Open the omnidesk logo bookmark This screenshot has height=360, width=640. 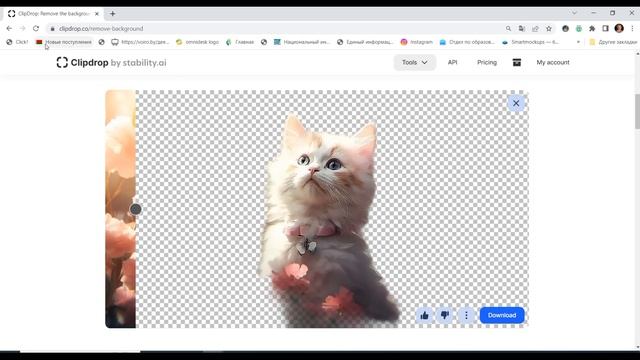[197, 42]
